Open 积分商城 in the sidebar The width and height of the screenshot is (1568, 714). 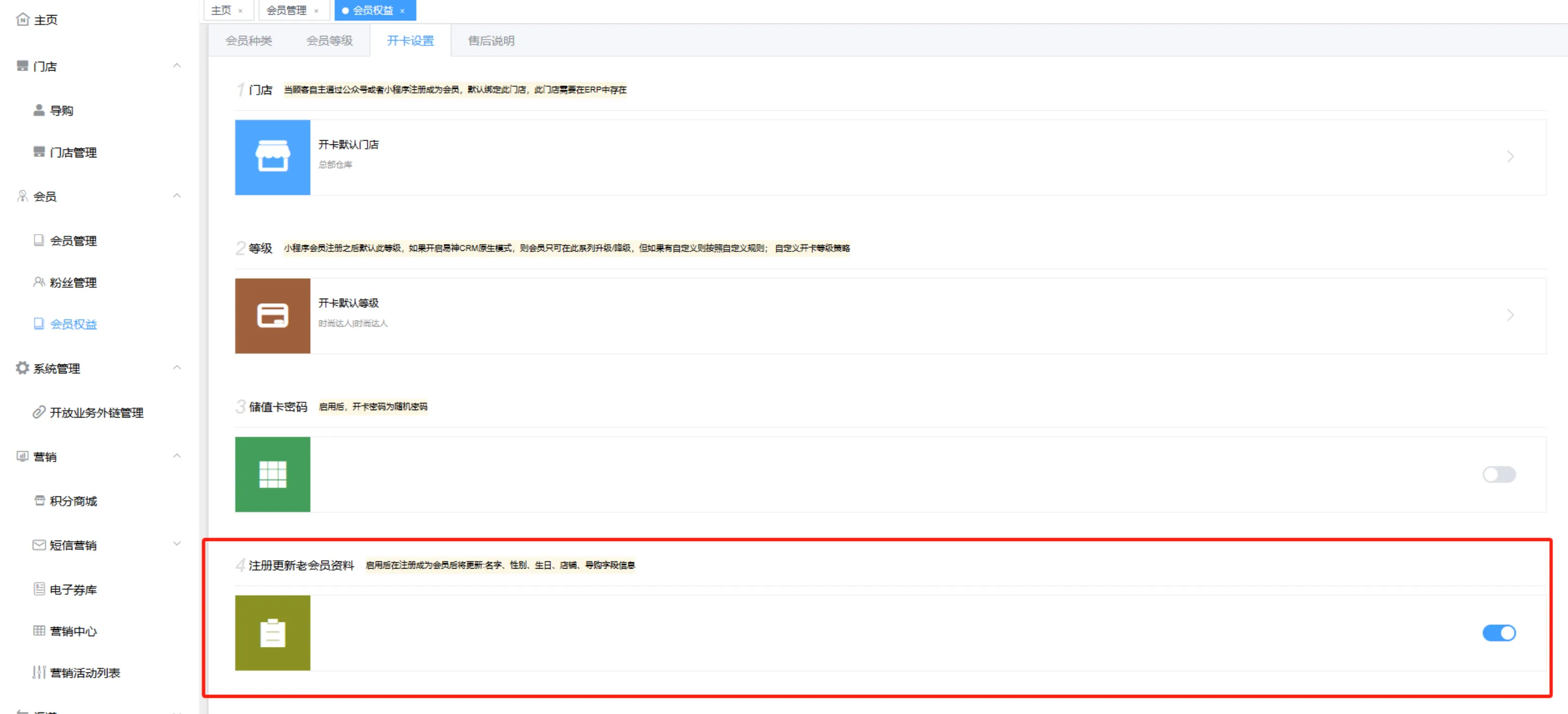tap(73, 501)
